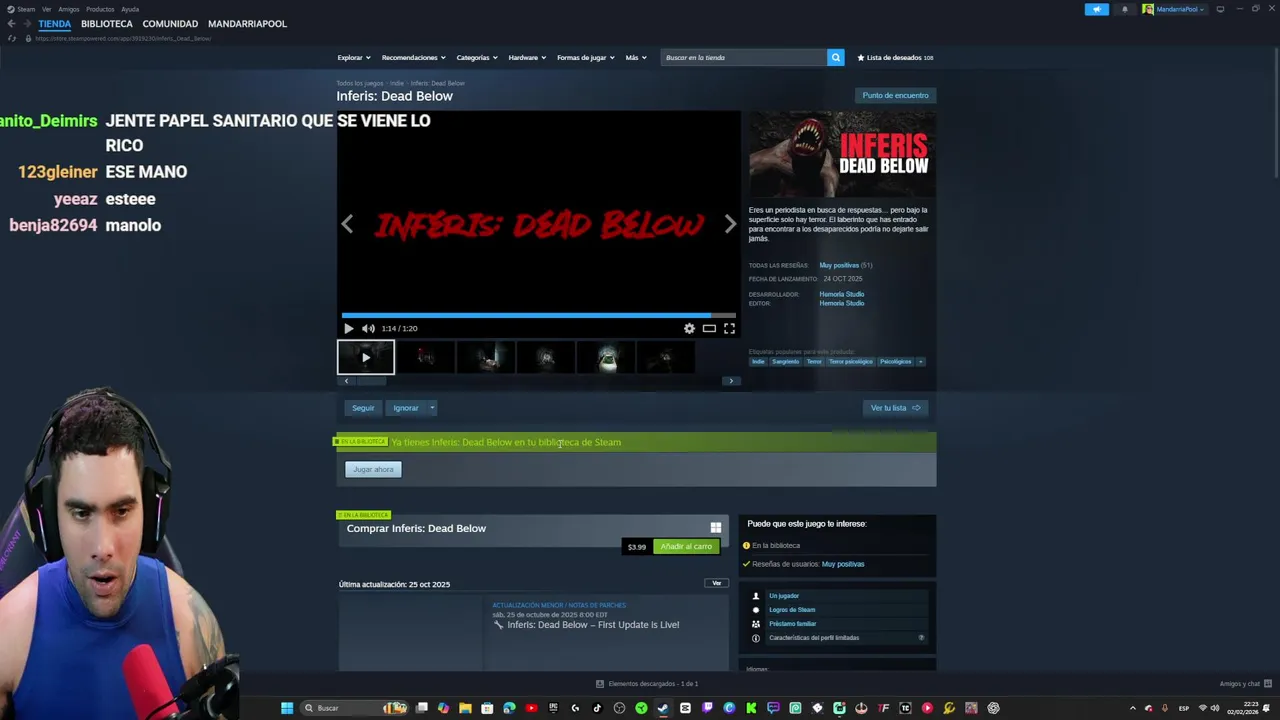Expand the Explorar store menu

353,57
